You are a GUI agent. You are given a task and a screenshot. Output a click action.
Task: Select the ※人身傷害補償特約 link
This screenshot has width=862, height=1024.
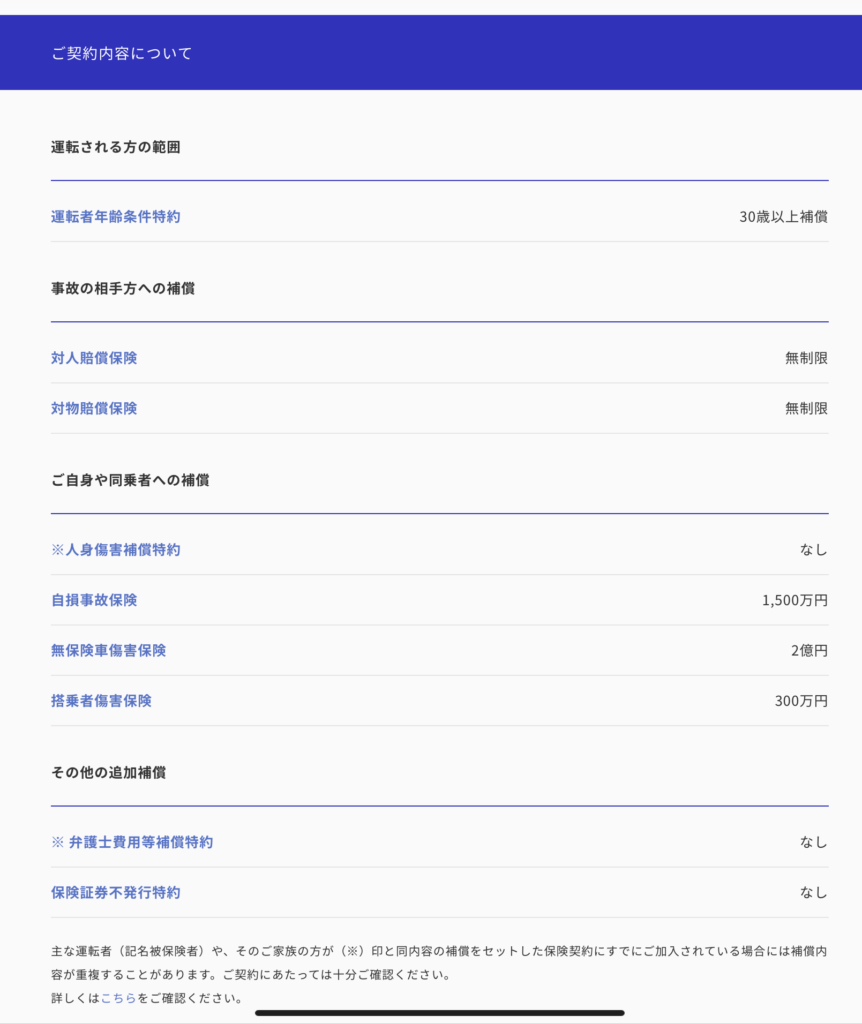[115, 549]
